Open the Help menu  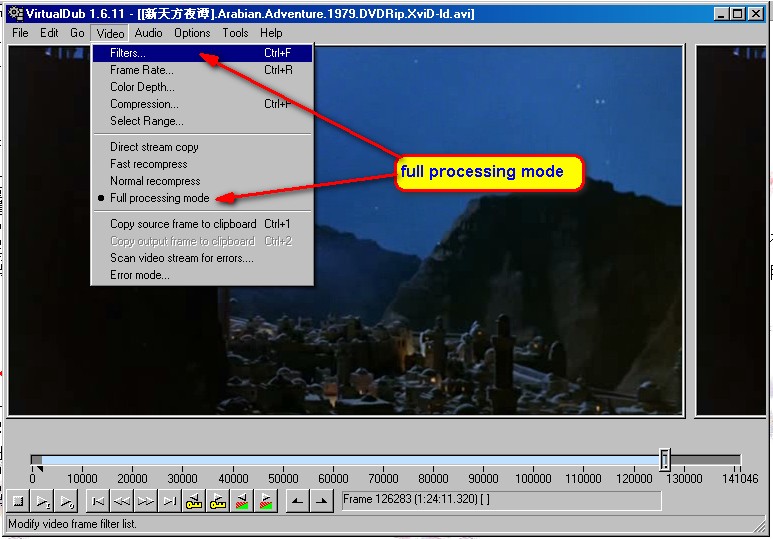click(x=271, y=33)
